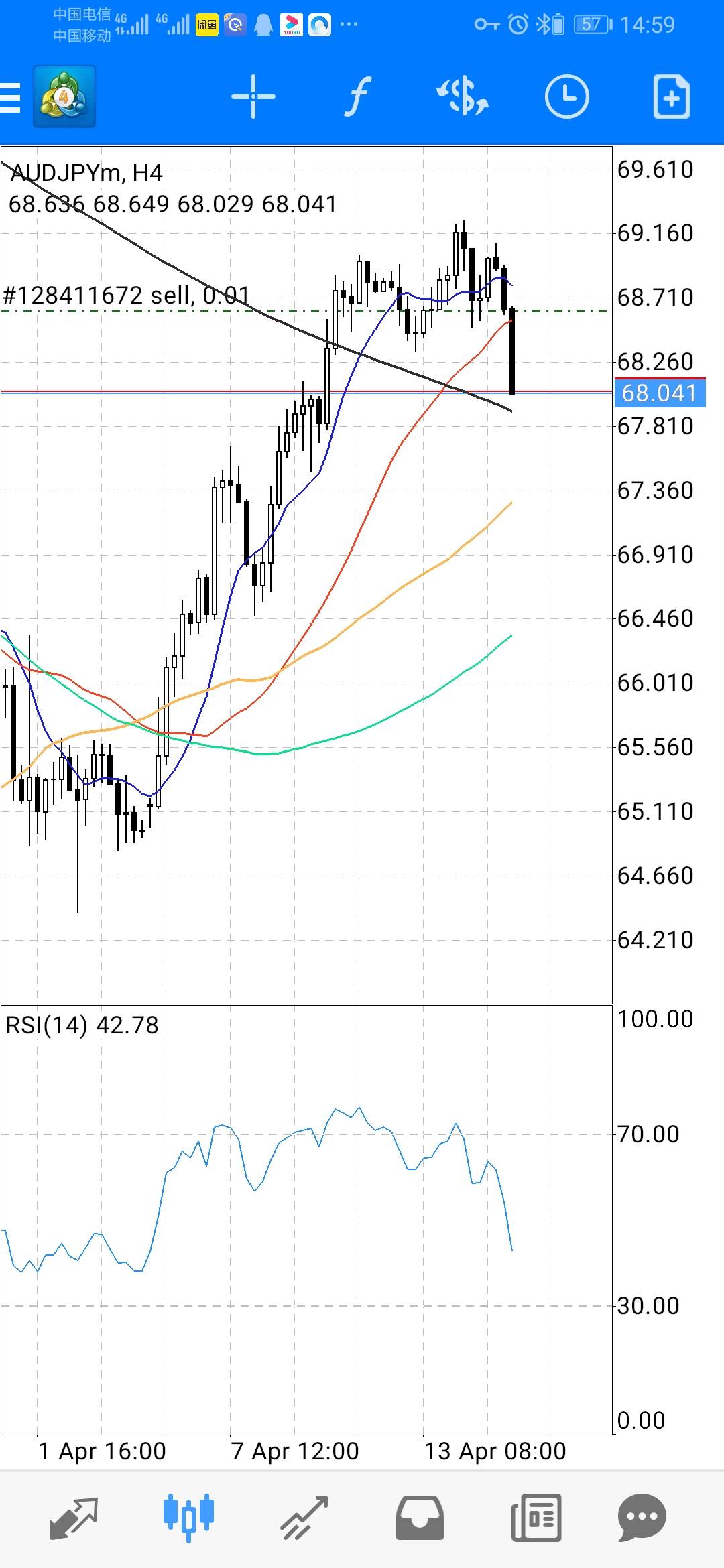Image resolution: width=724 pixels, height=1568 pixels.
Task: Tap the 64.210 price axis label
Action: tap(655, 940)
